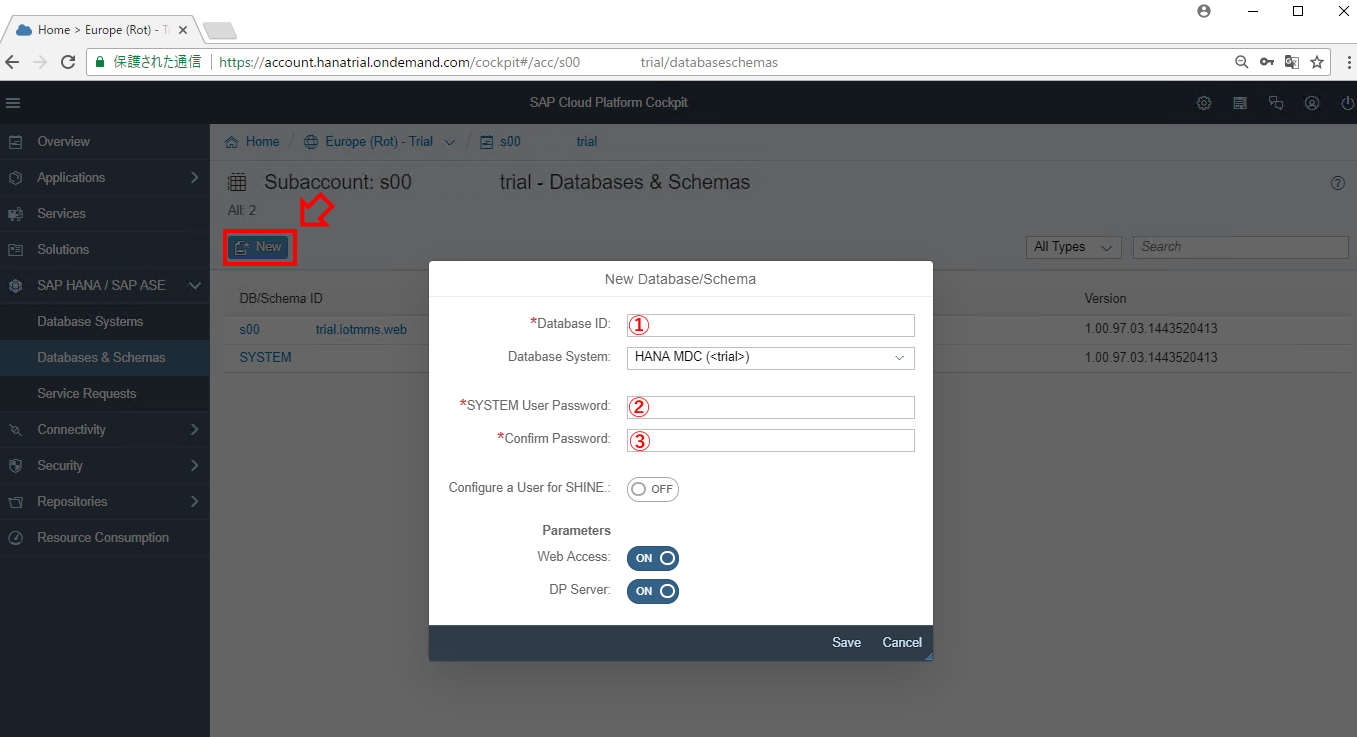Expand the Security sidebar chevron
1357x737 pixels.
(194, 466)
